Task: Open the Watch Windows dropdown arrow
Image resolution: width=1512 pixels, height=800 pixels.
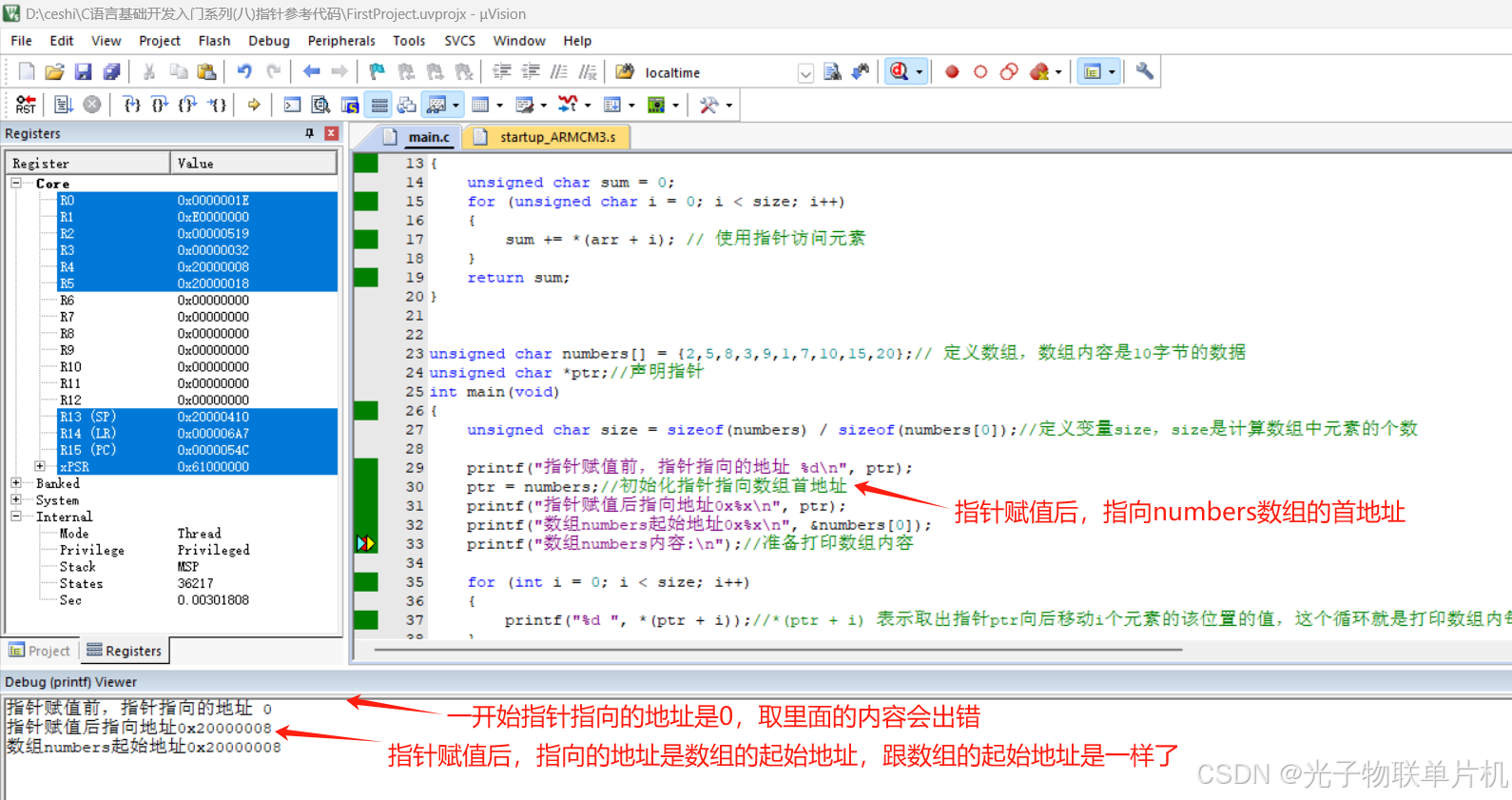Action: (x=456, y=106)
